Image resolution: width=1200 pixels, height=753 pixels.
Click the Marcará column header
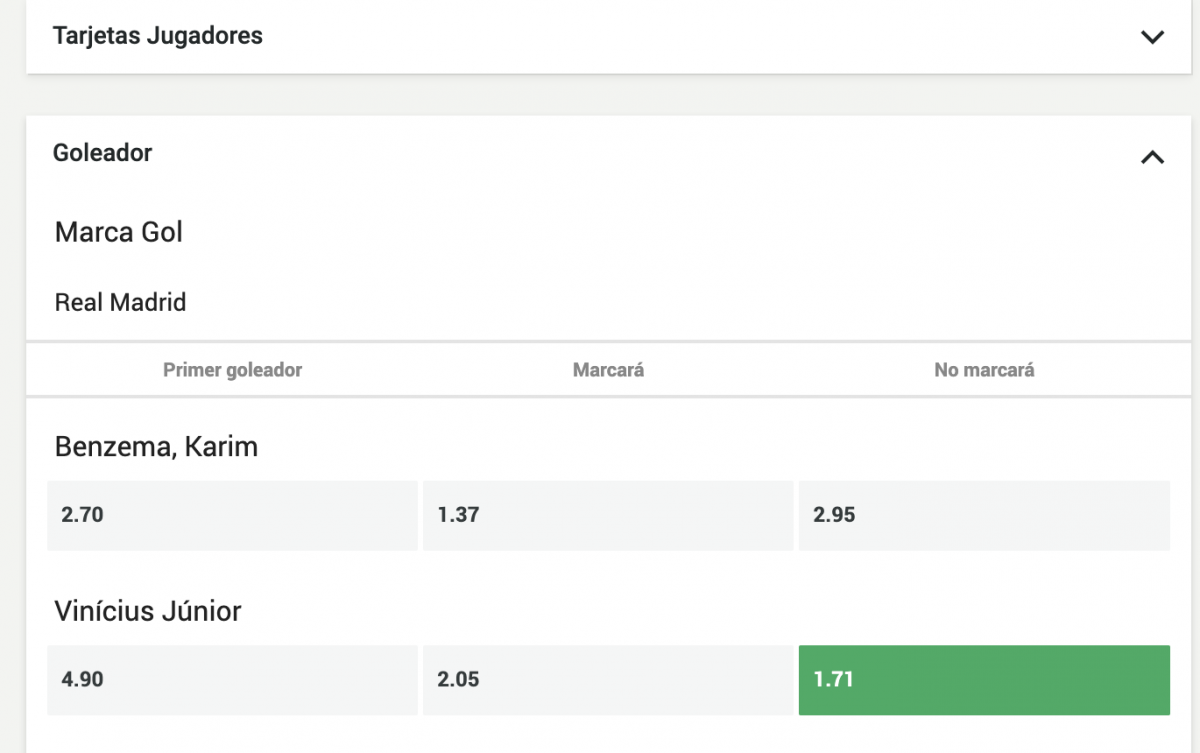[608, 370]
